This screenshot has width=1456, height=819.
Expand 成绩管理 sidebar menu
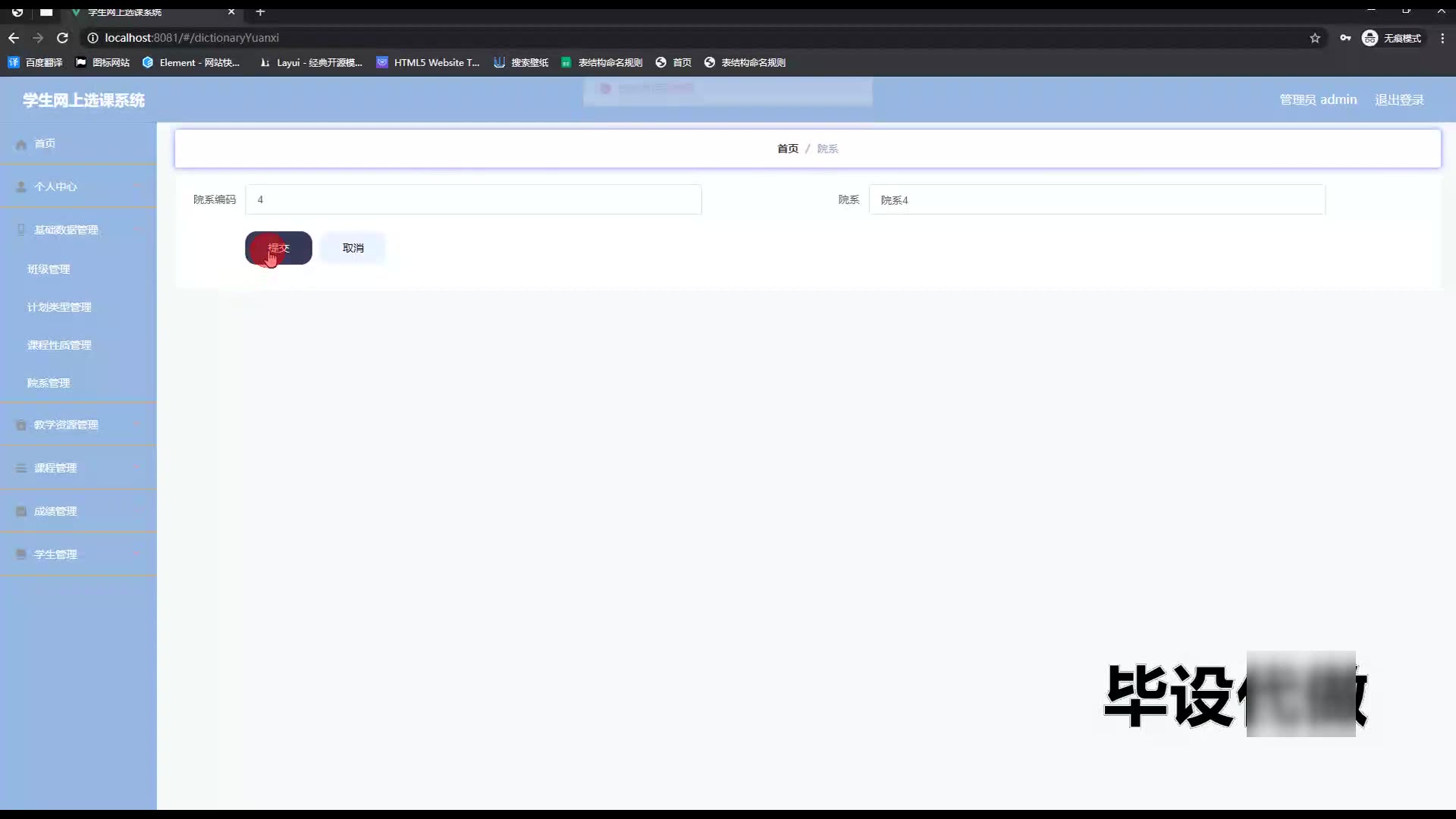point(78,511)
